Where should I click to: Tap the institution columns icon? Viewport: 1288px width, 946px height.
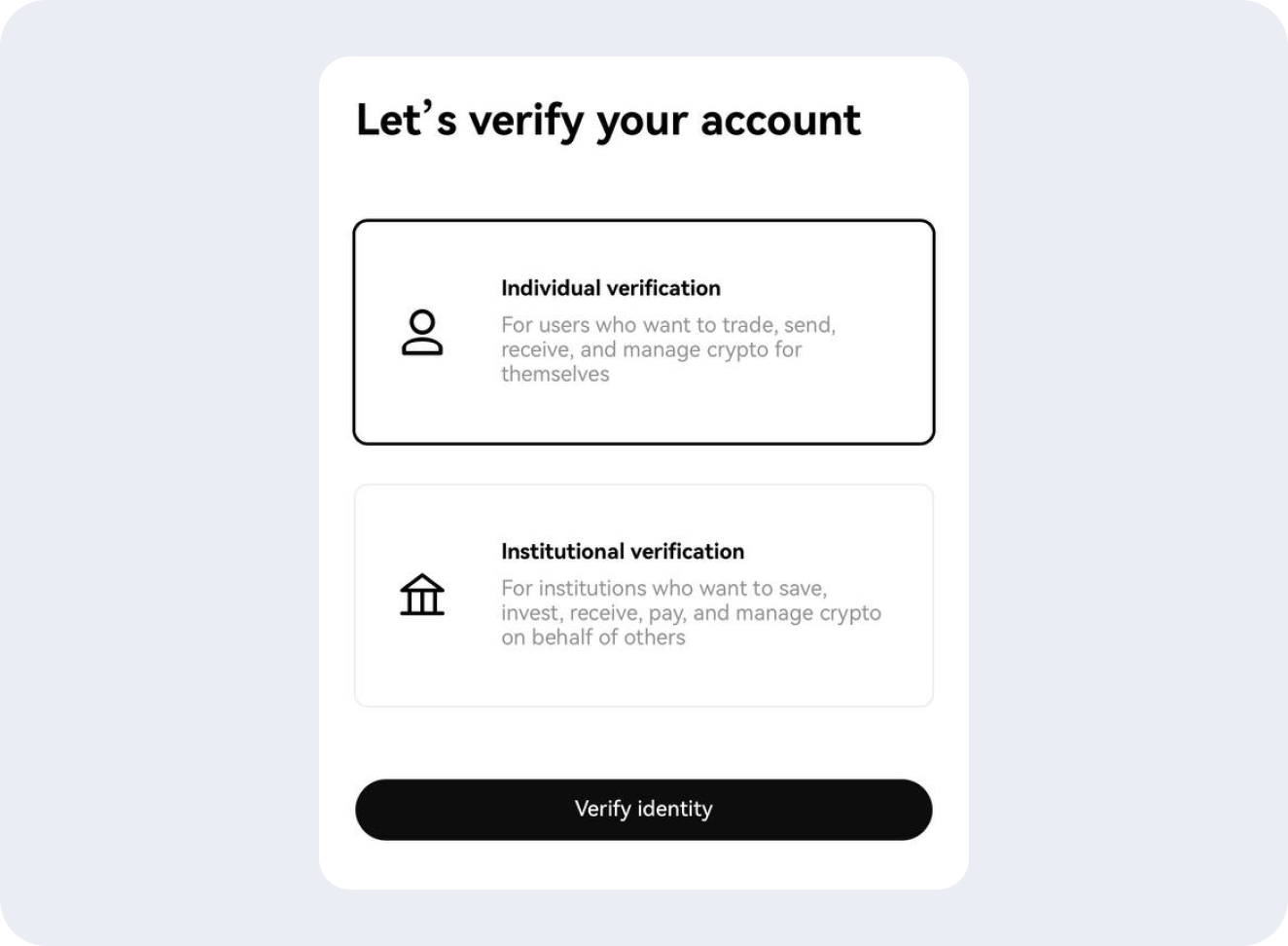click(x=422, y=595)
